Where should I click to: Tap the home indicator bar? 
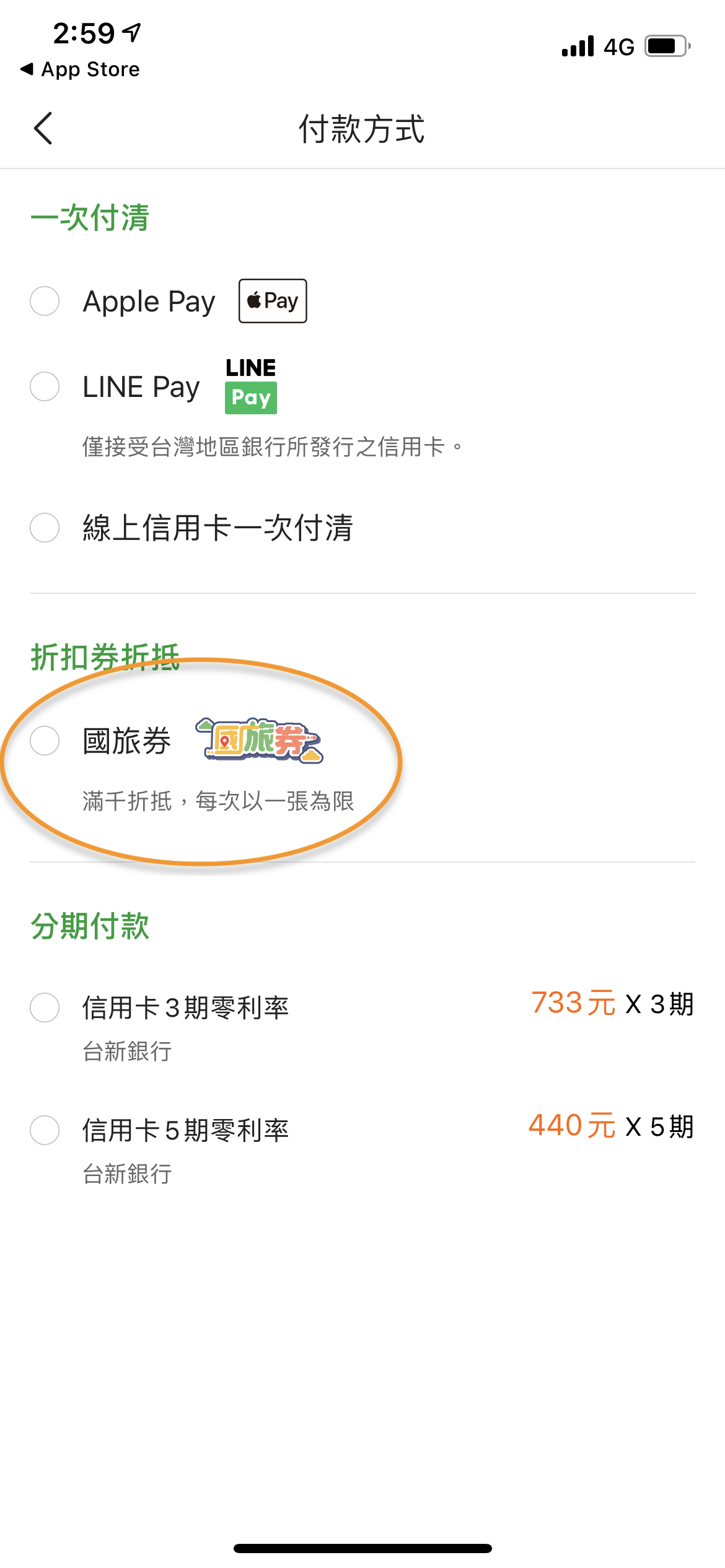pyautogui.click(x=362, y=1548)
